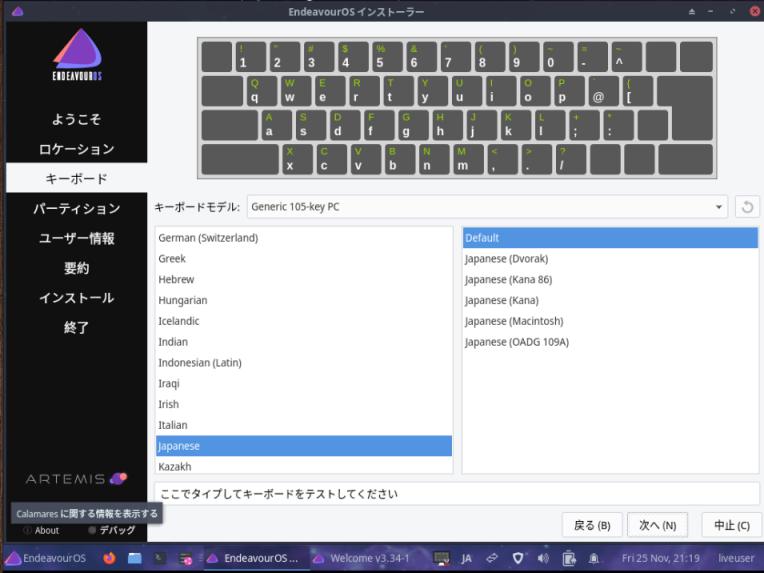Cancel installation with 中止 (C)

(x=731, y=525)
